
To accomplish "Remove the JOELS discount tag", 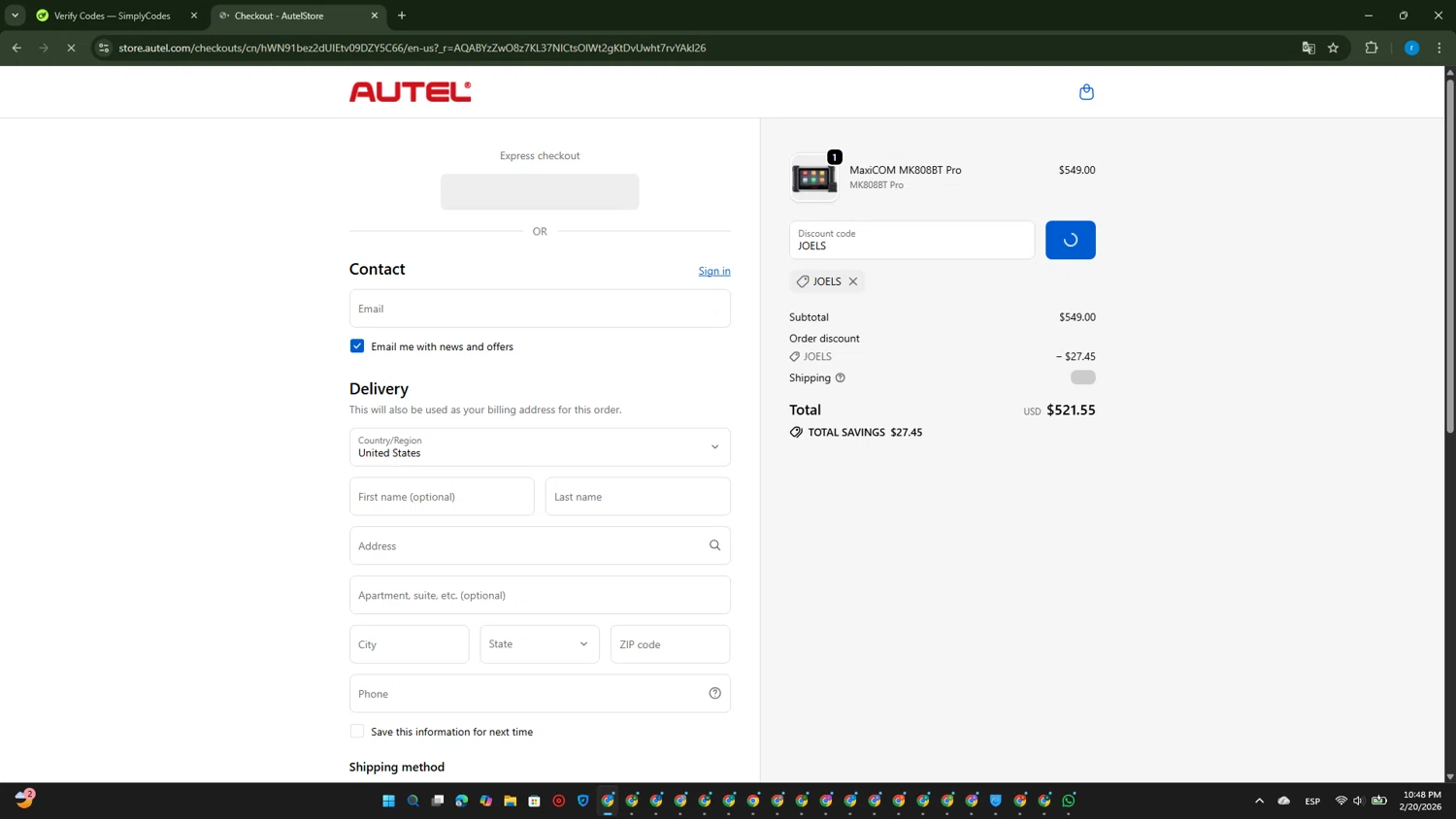I will click(x=853, y=281).
